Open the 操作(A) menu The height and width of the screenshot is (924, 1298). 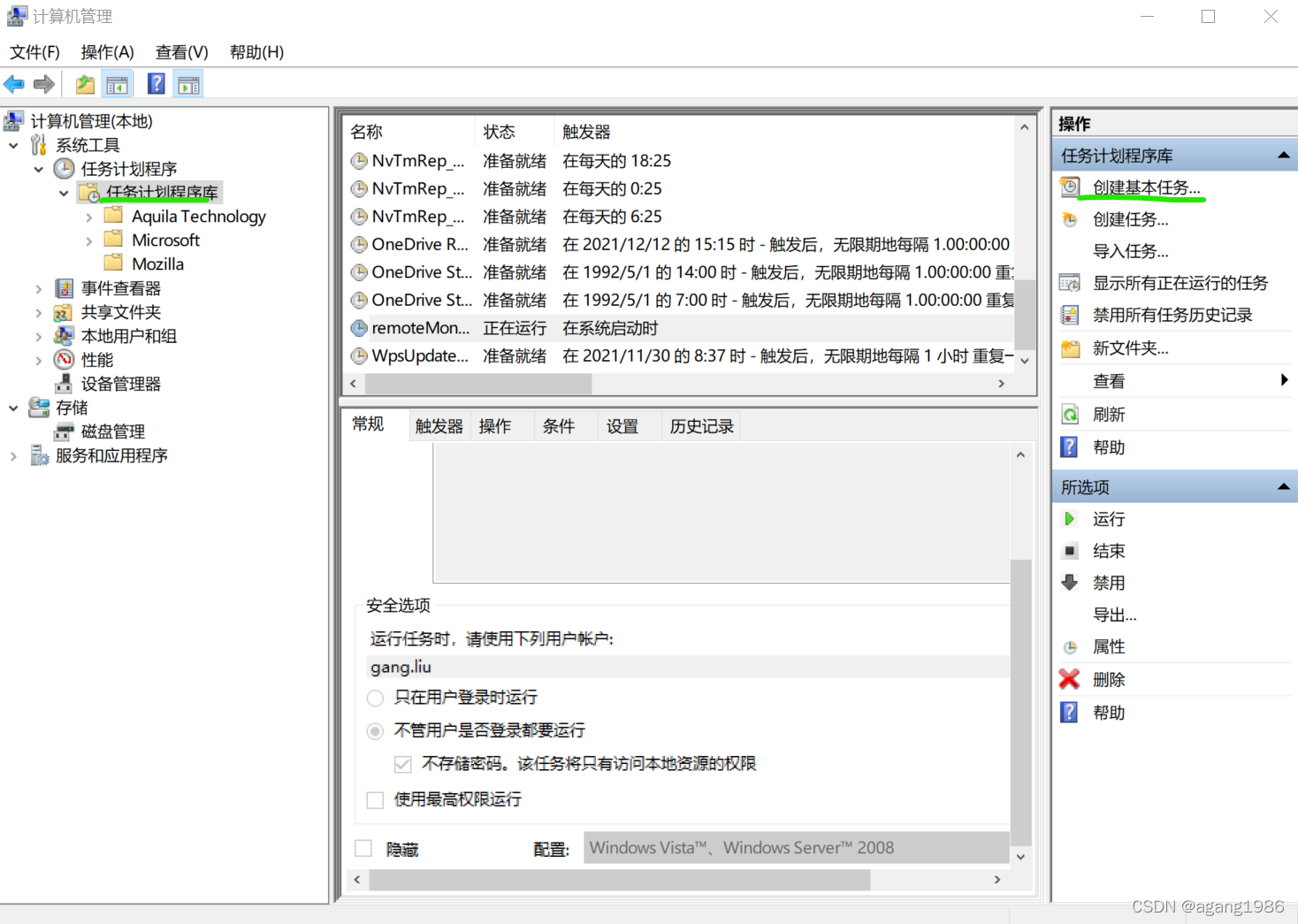pos(107,52)
